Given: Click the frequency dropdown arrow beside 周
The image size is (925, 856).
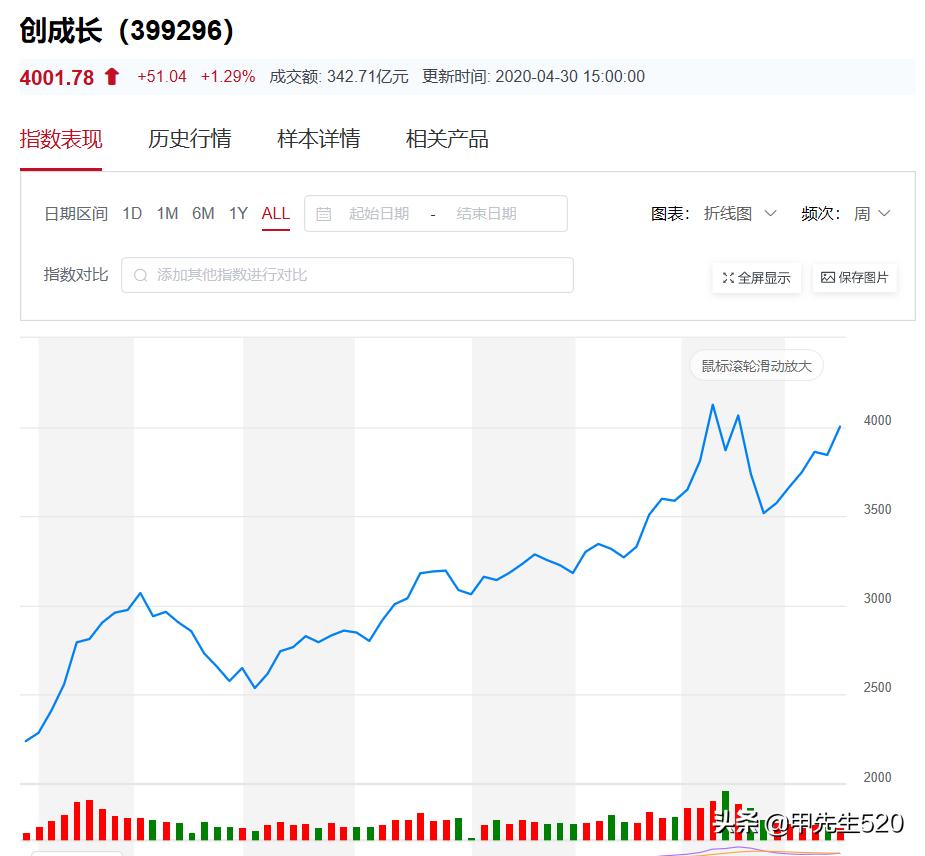Looking at the screenshot, I should [x=886, y=213].
